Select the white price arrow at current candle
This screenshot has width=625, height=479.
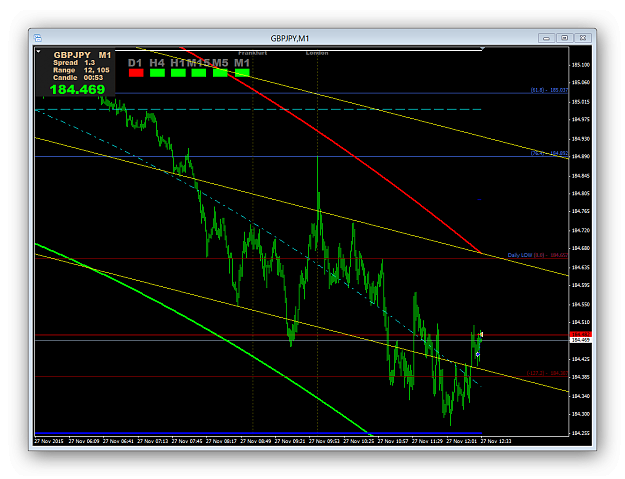tap(481, 334)
